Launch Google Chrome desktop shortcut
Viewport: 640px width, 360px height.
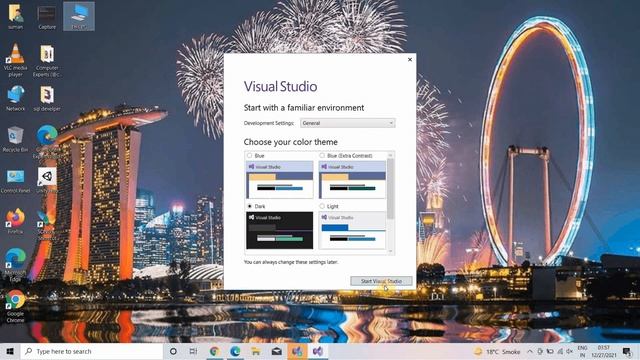16,305
